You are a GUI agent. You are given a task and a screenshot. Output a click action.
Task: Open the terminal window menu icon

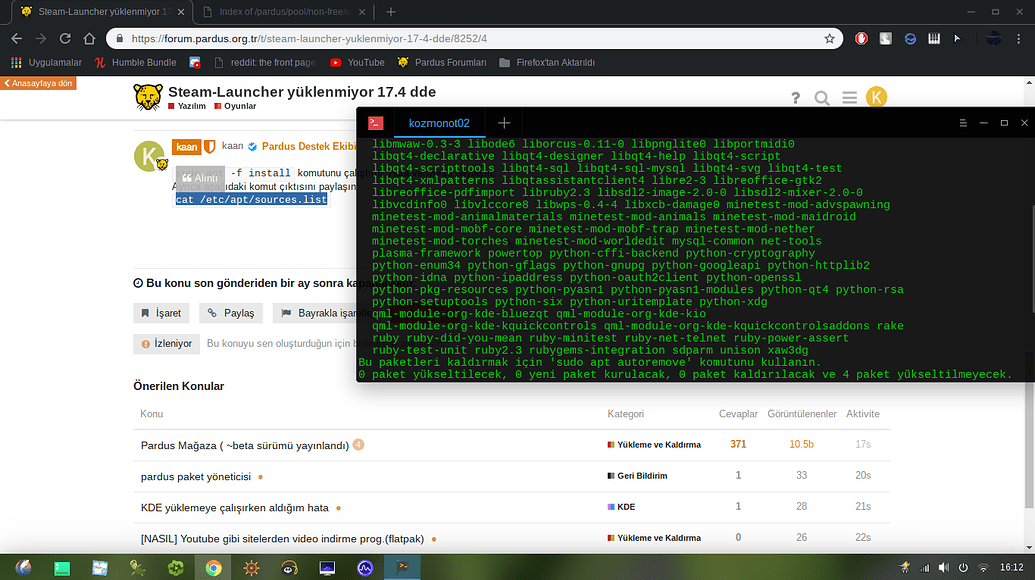[373, 123]
